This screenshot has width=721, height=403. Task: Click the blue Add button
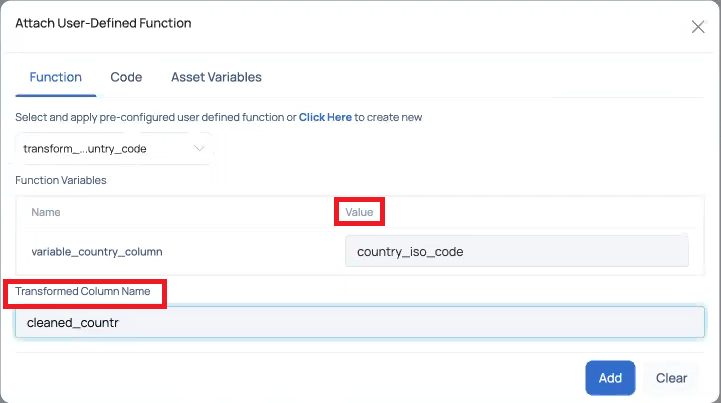click(610, 378)
